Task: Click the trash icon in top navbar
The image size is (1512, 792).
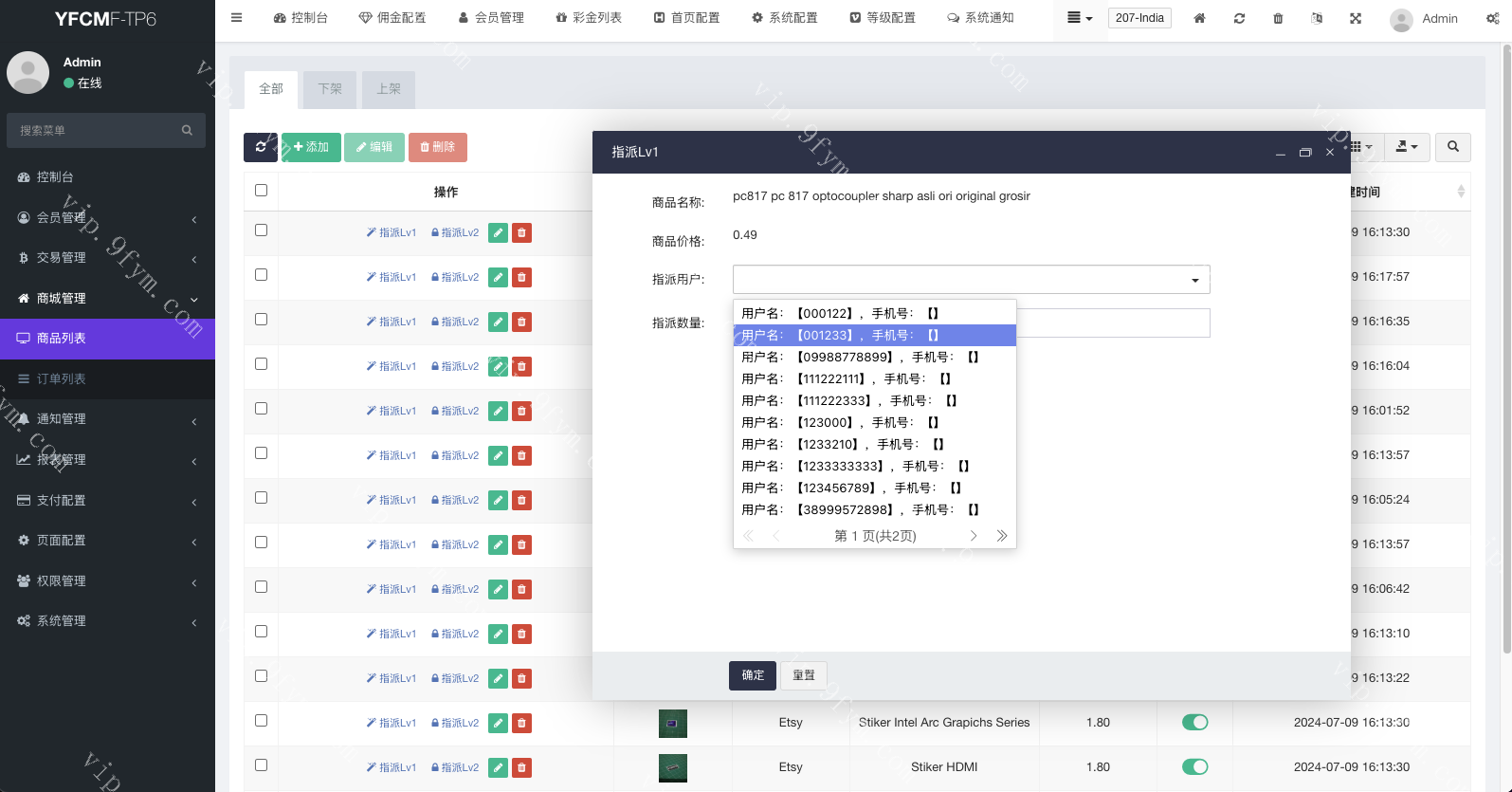Action: coord(1278,18)
